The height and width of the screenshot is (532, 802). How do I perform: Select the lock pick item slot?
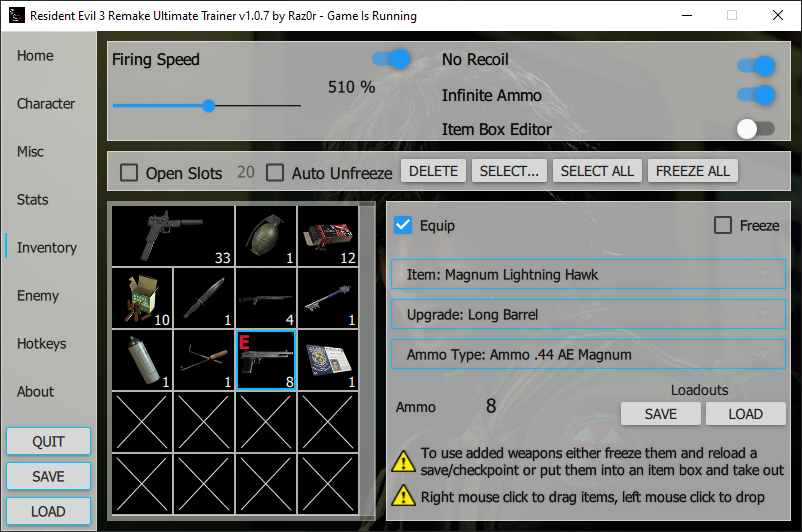click(204, 359)
